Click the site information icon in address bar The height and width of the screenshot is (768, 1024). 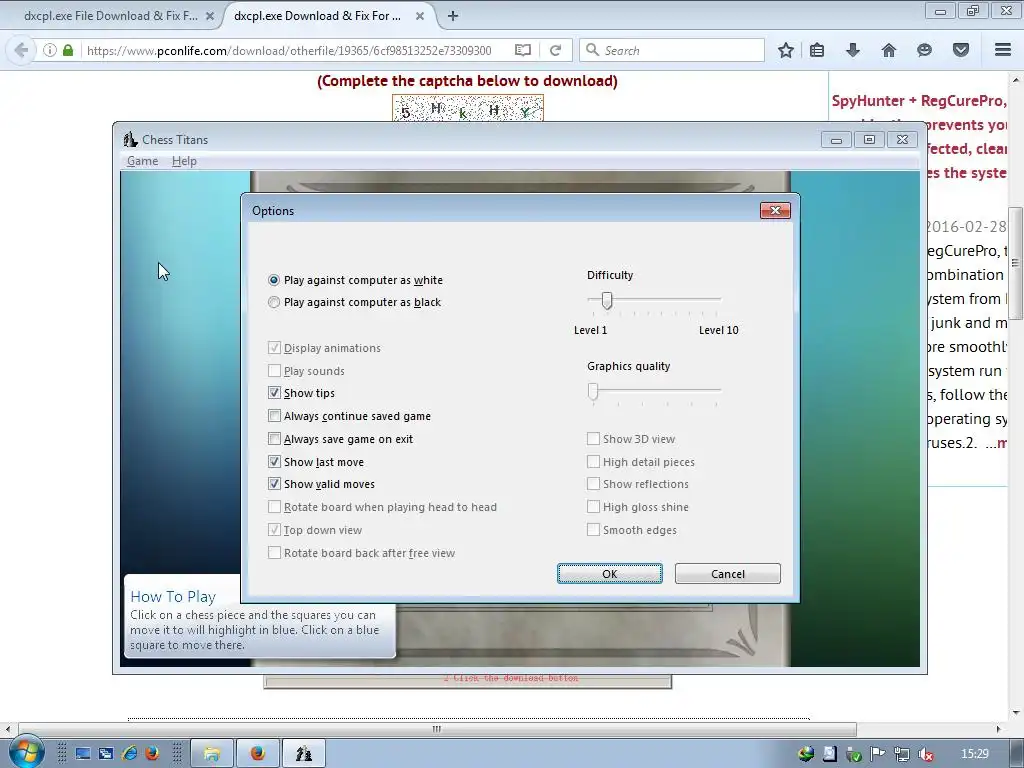50,50
